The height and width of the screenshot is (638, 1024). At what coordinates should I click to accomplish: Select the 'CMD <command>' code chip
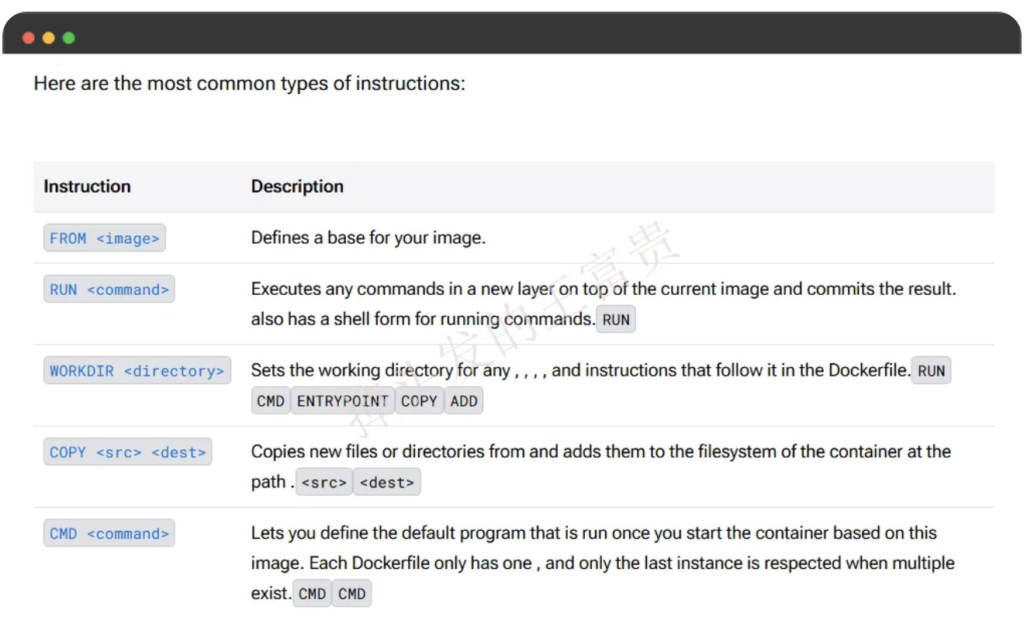coord(109,534)
